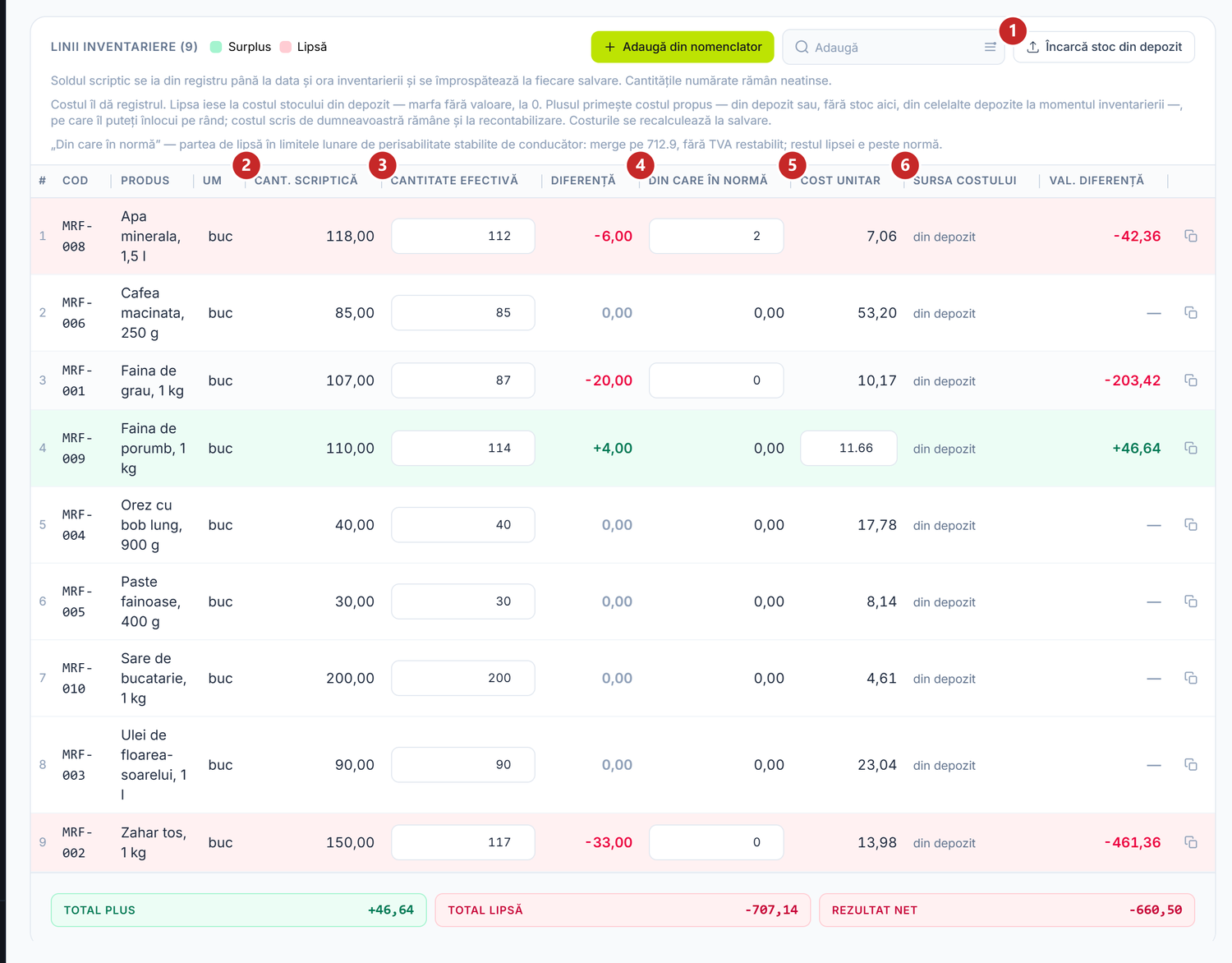This screenshot has width=1232, height=963.
Task: Click the copy icon for Cafea macinata row
Action: pos(1190,312)
